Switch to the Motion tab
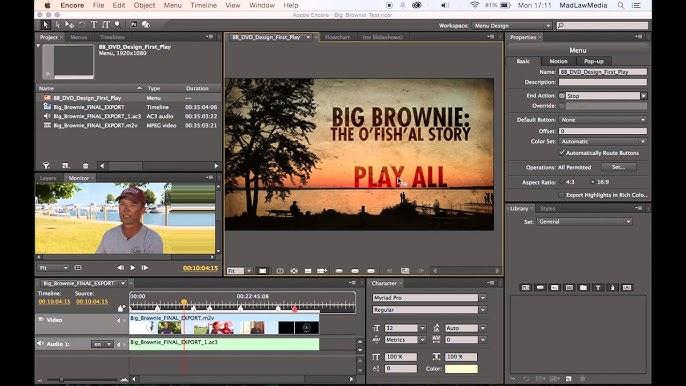 pyautogui.click(x=558, y=61)
